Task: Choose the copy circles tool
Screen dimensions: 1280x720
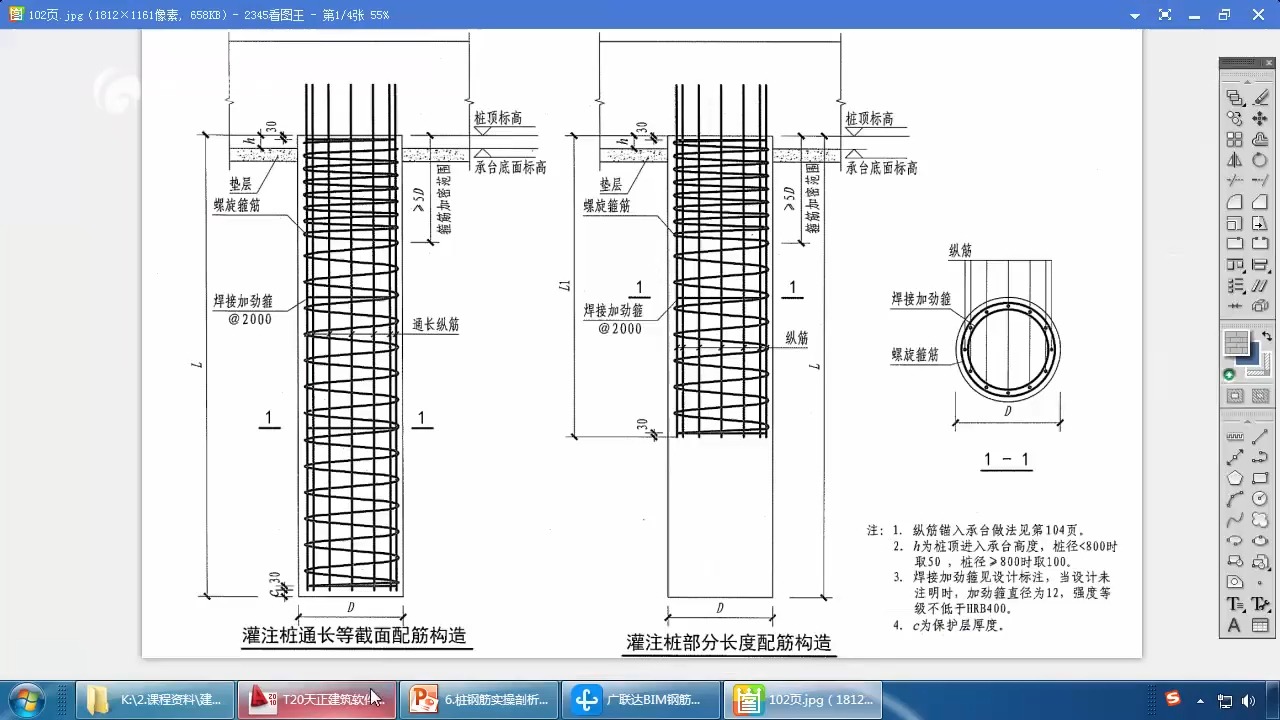Action: [1234, 117]
